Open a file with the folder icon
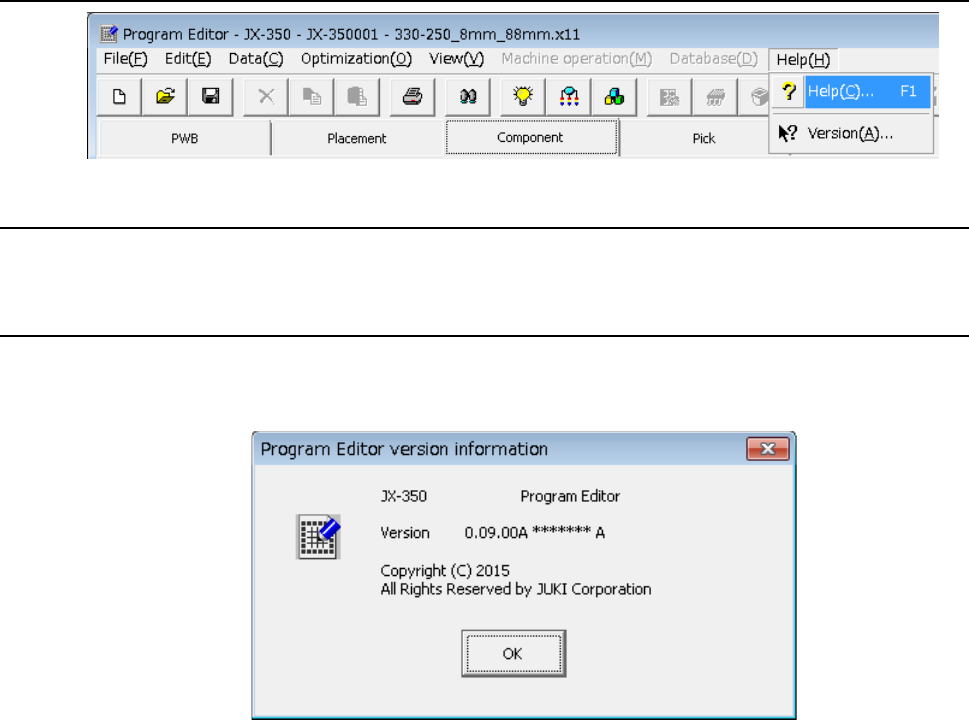This screenshot has width=969, height=720. click(165, 96)
